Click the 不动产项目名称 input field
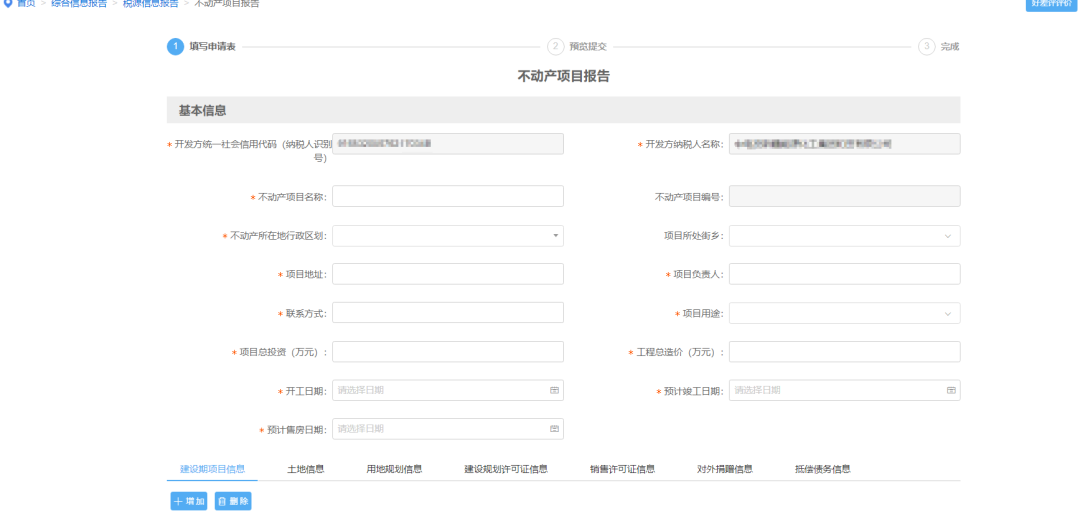Viewport: 1080px width, 516px height. point(447,196)
